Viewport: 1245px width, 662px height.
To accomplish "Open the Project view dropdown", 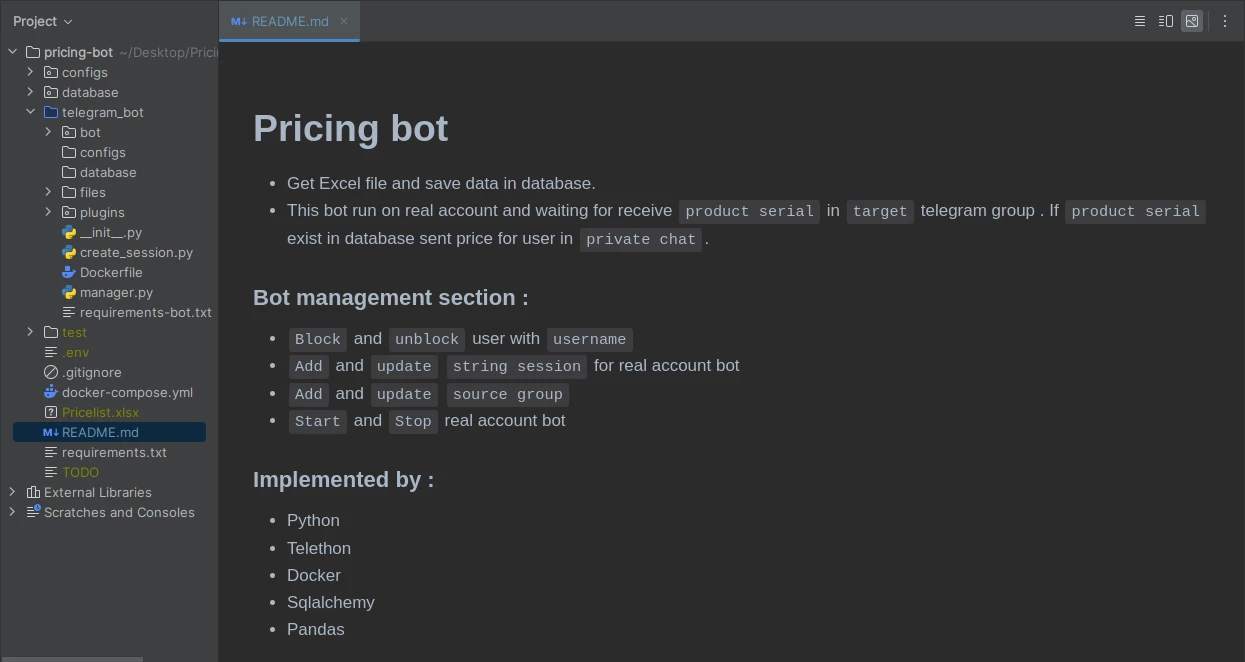I will pyautogui.click(x=43, y=21).
